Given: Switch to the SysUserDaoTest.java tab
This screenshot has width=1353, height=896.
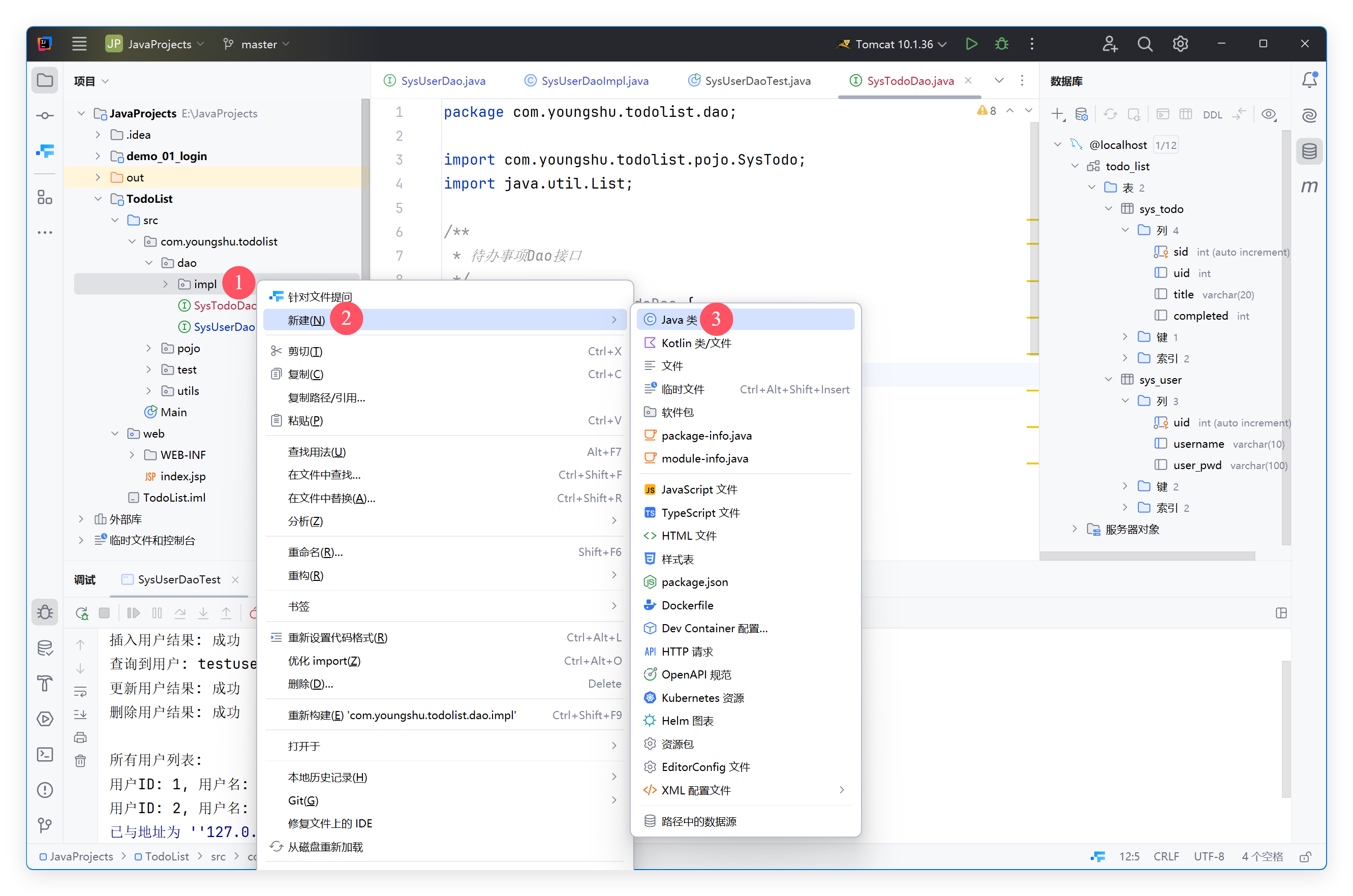Looking at the screenshot, I should pyautogui.click(x=749, y=81).
